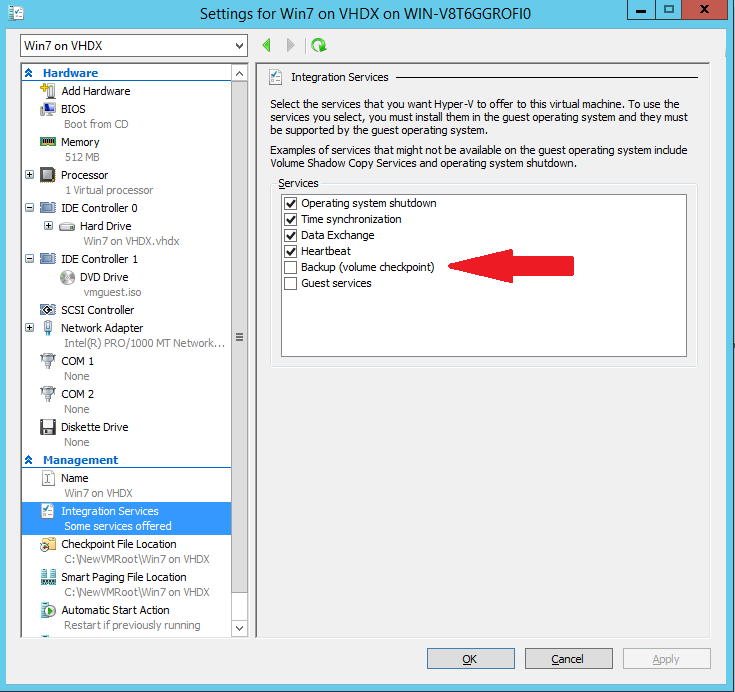Click the Integration Services header icon in right pane
Image resolution: width=735 pixels, height=692 pixels.
tap(276, 77)
